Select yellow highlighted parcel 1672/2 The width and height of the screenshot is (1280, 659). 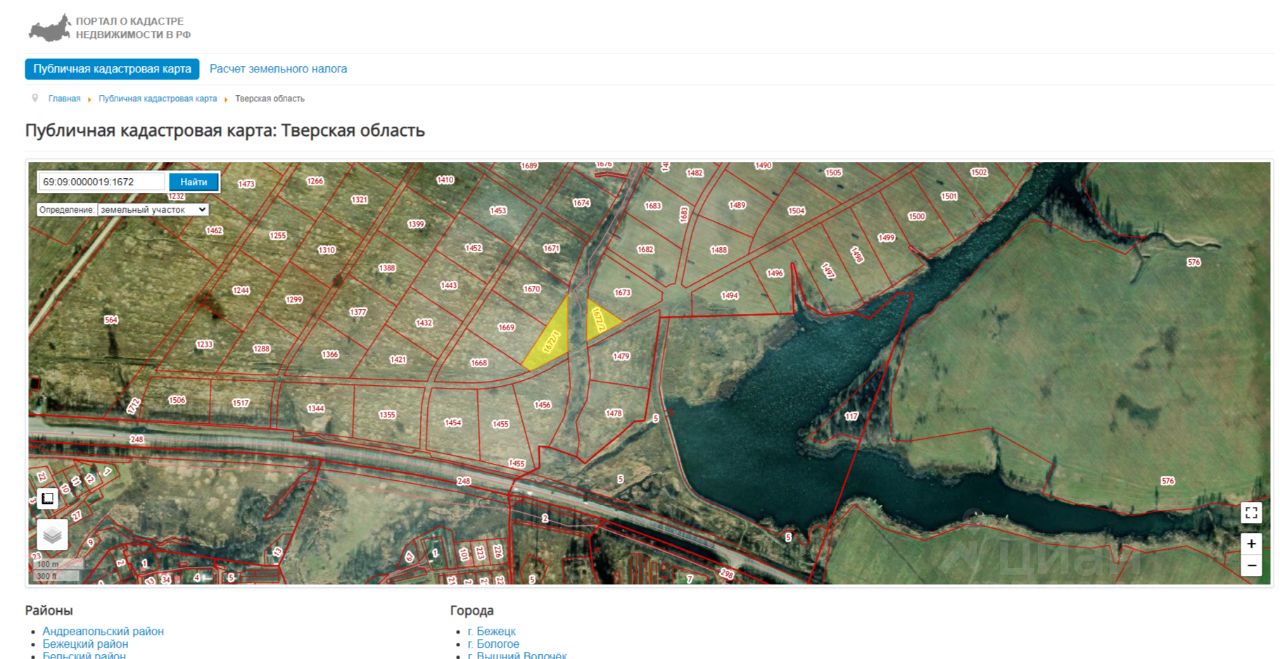click(602, 319)
